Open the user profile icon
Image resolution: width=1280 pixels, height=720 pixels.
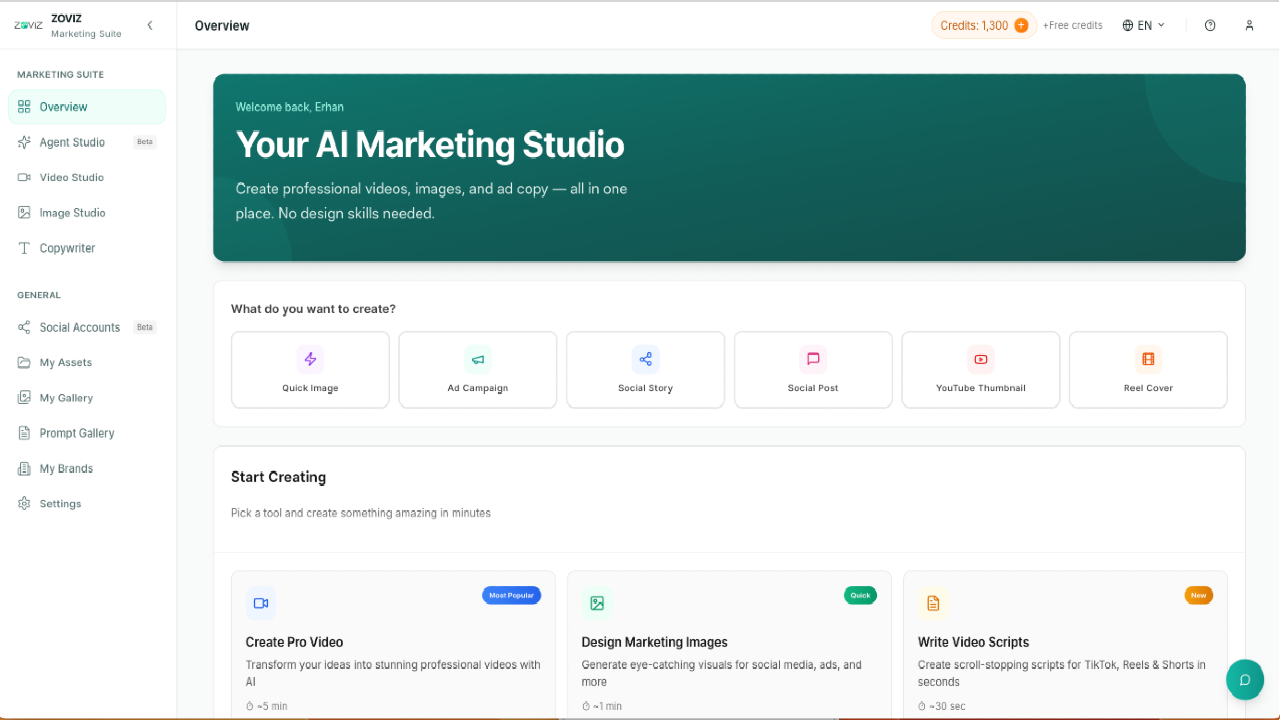1249,26
